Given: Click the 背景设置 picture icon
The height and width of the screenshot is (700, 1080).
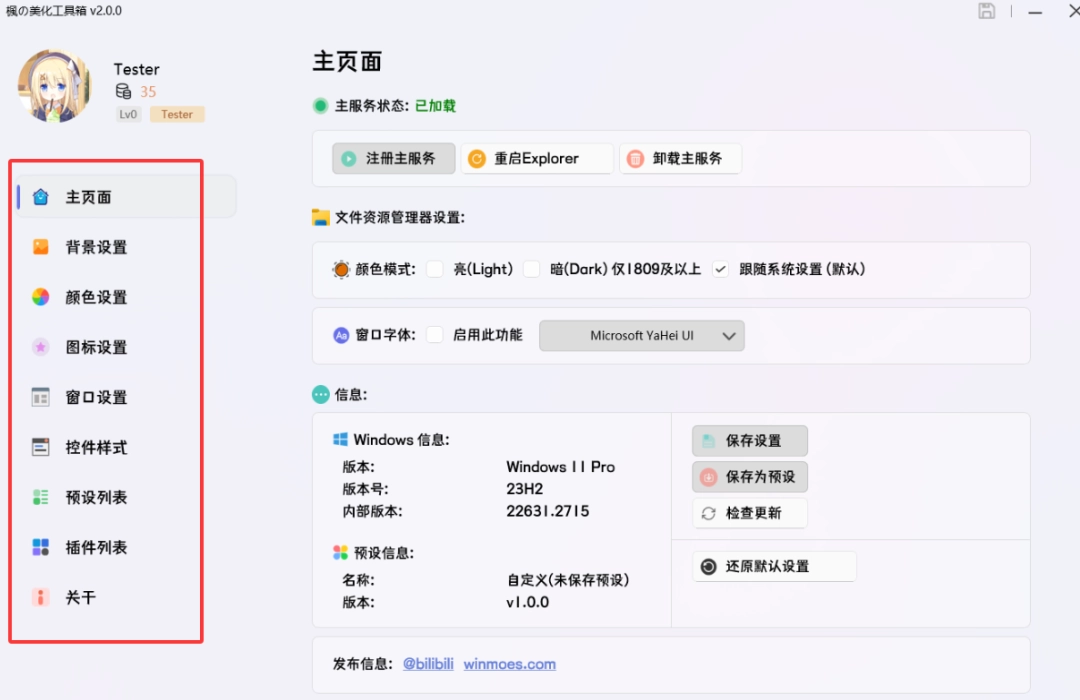Looking at the screenshot, I should click(41, 247).
